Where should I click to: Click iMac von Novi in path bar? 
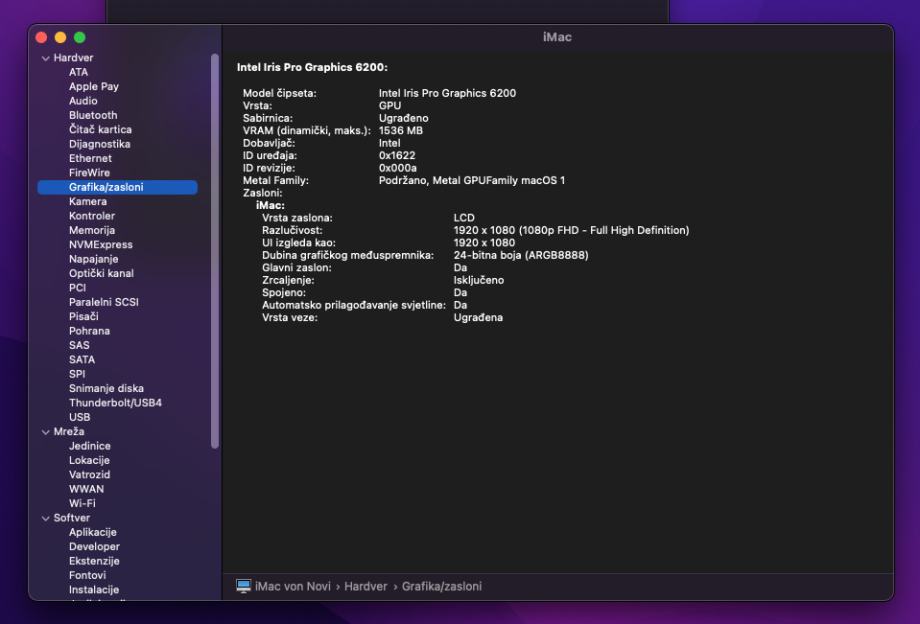click(293, 586)
